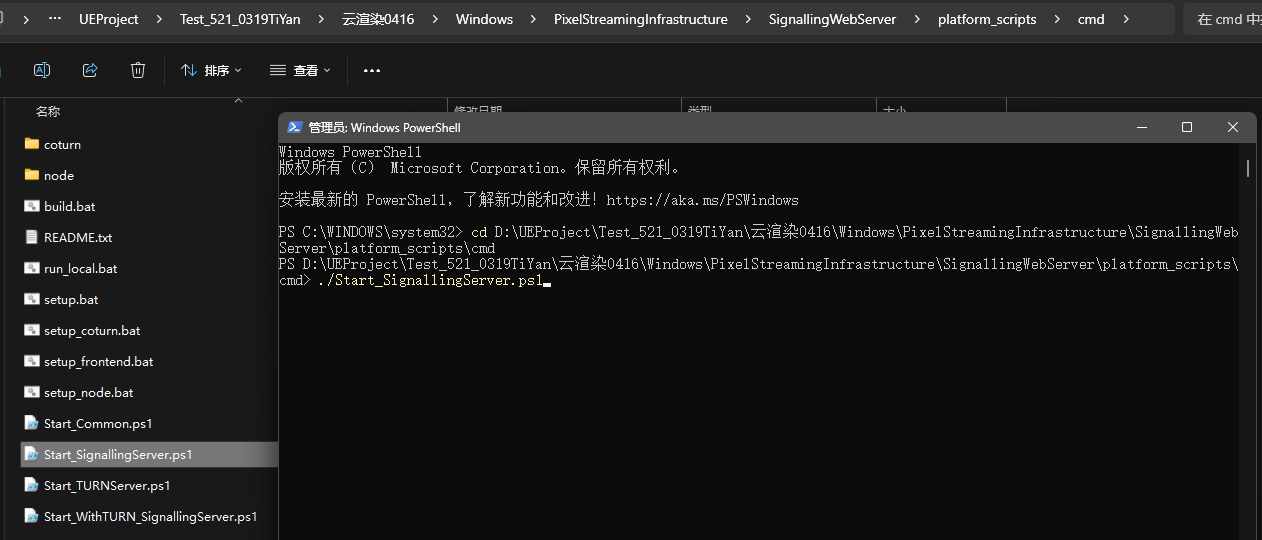The image size is (1262, 540).
Task: Open the 排序 sort dropdown
Action: pos(211,70)
